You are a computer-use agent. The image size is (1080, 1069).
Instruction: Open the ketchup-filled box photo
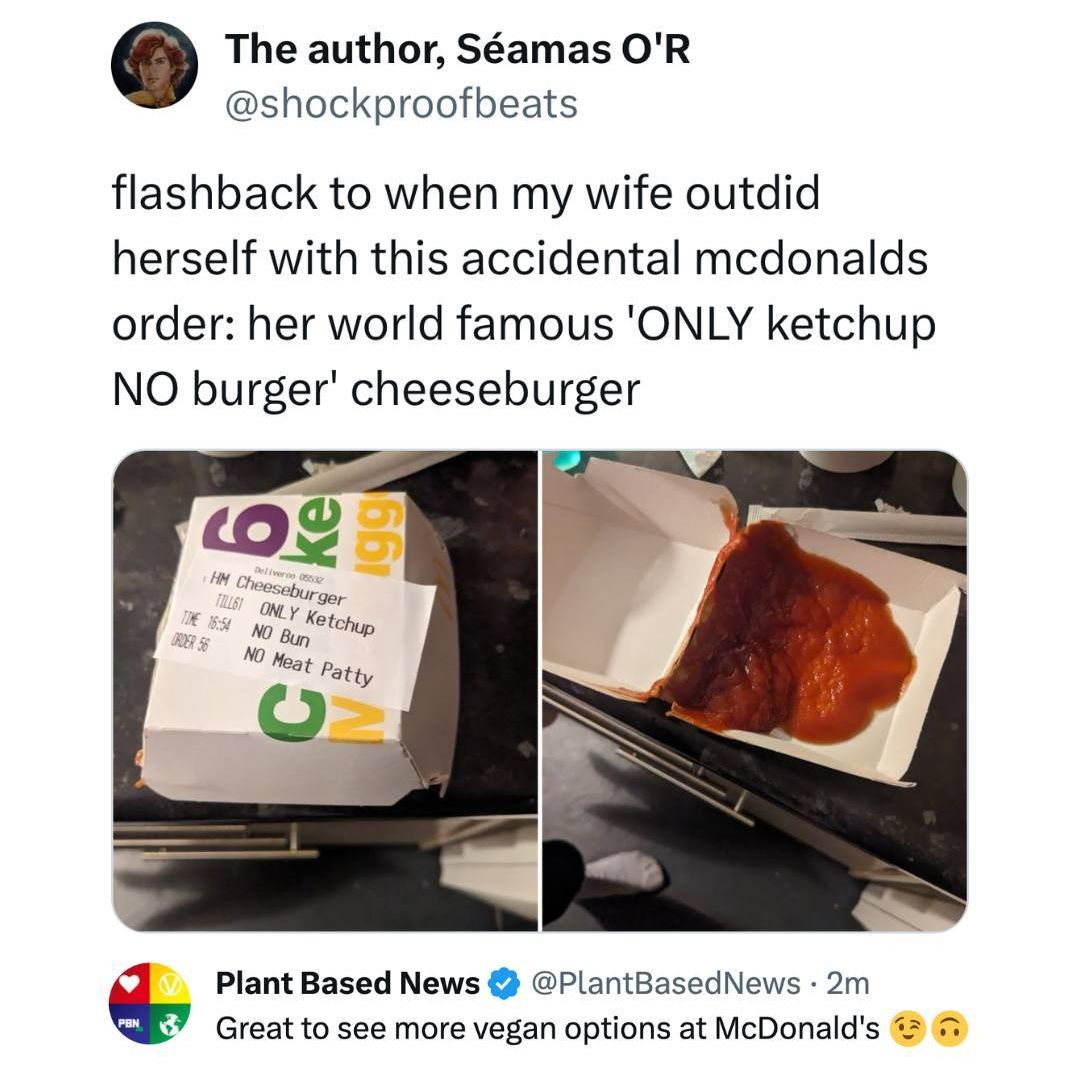755,690
